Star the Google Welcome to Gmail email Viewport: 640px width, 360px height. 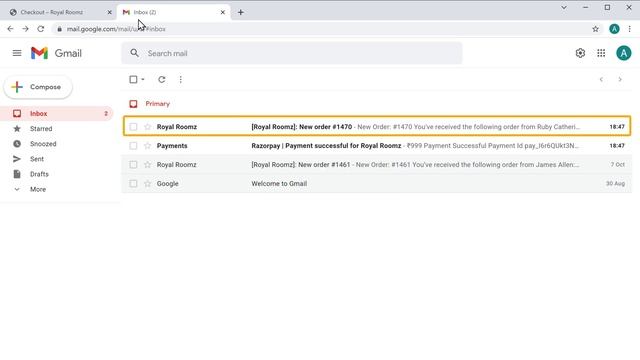click(147, 184)
